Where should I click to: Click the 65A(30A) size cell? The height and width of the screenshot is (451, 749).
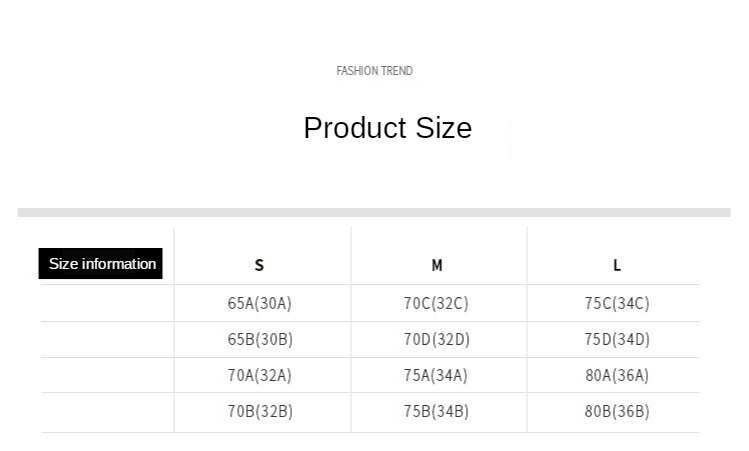[259, 303]
